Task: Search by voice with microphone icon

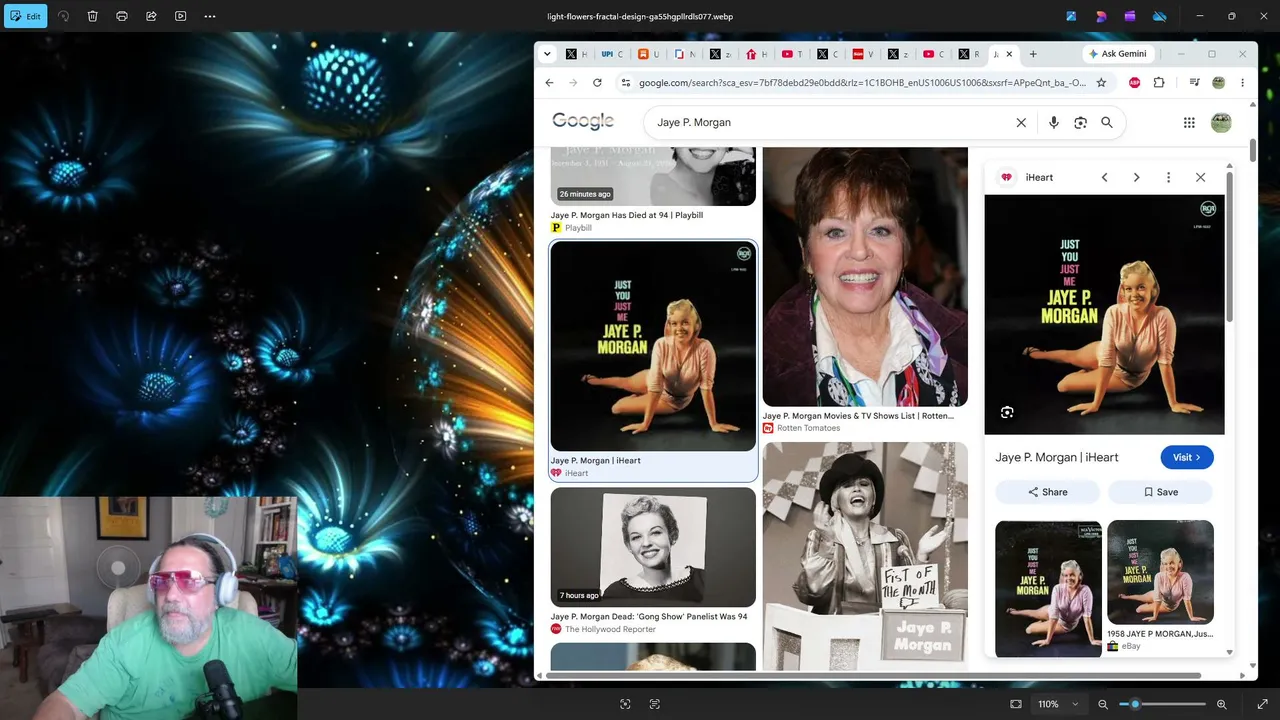Action: click(1053, 122)
